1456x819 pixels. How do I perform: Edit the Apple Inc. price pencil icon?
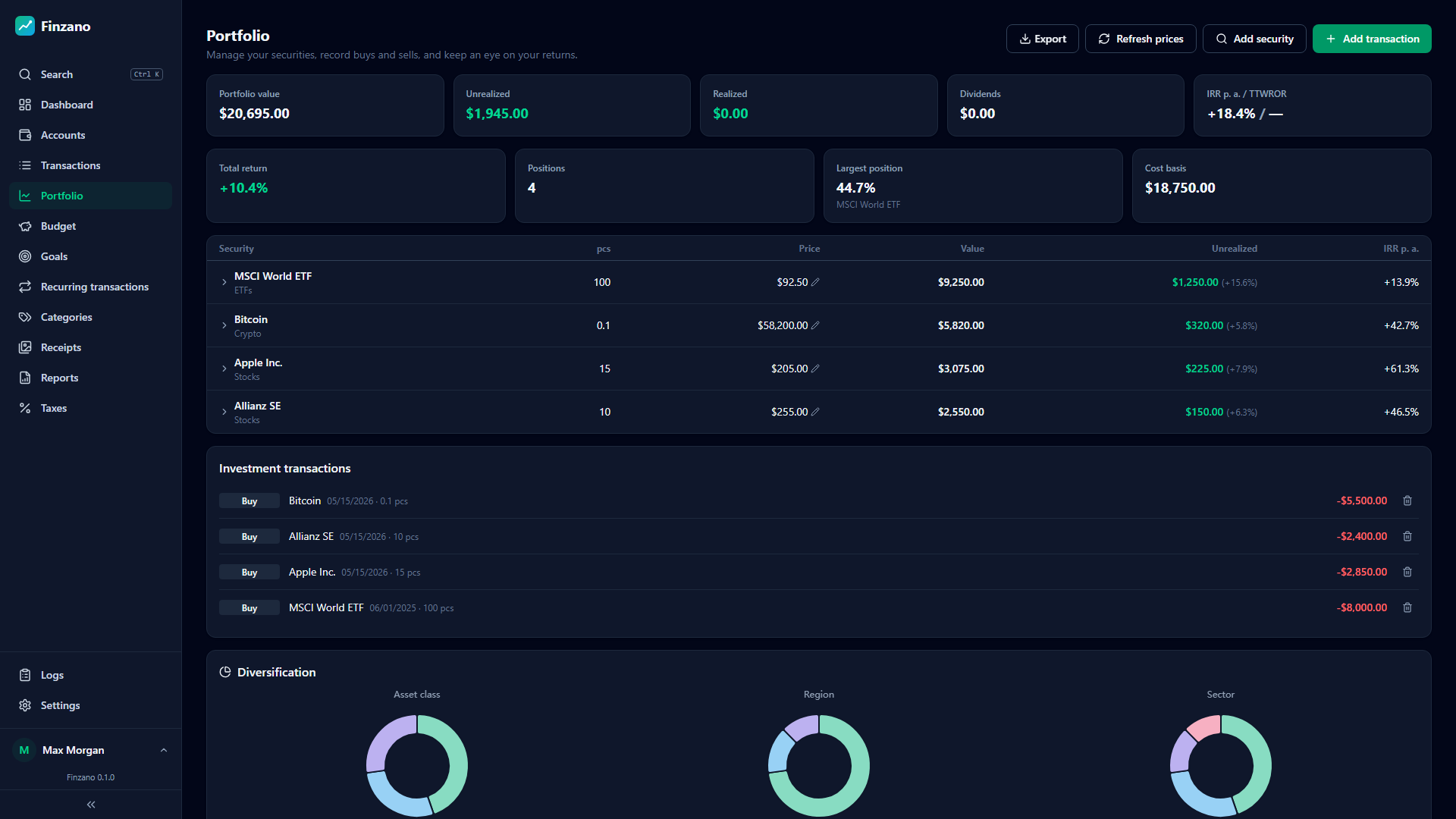815,369
